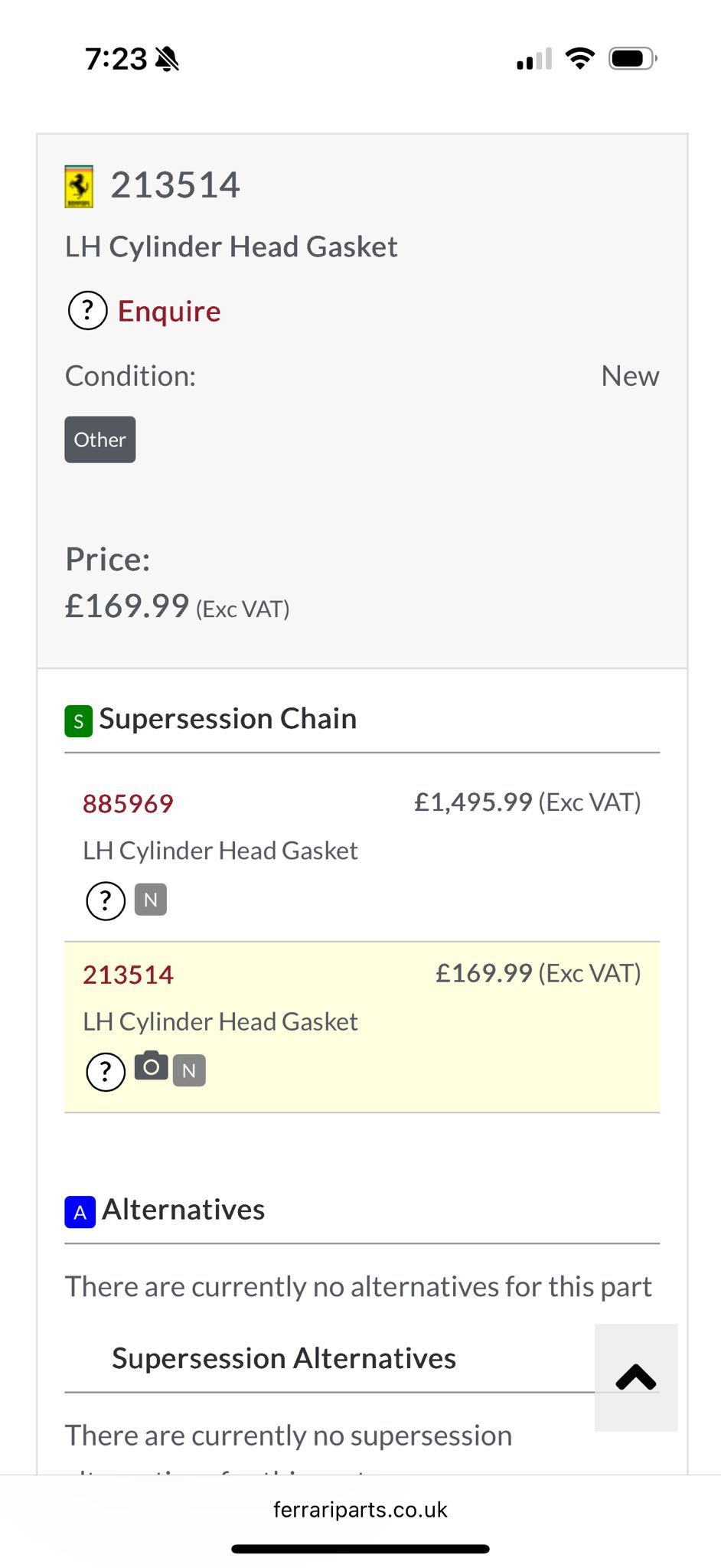Tap the 213514 part number heading
This screenshot has height=1568, width=721.
[x=175, y=185]
